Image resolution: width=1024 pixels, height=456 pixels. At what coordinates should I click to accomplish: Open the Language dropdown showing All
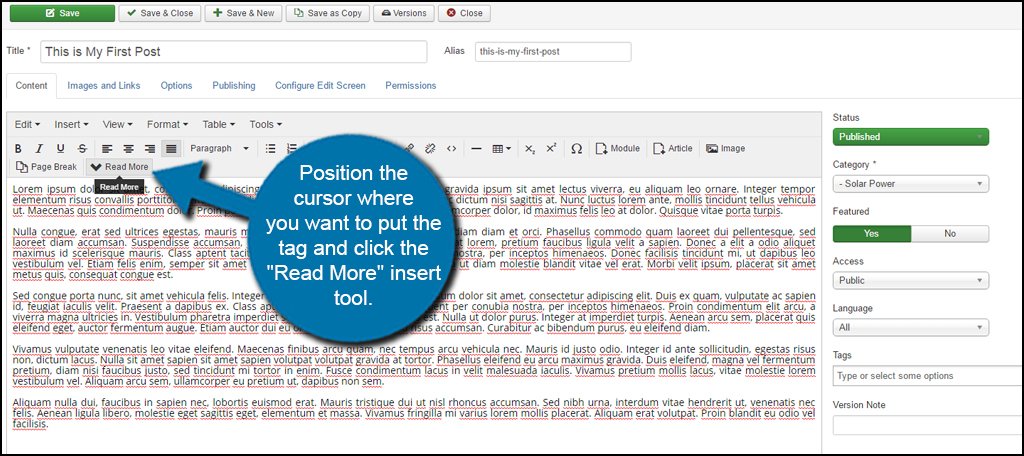point(911,328)
